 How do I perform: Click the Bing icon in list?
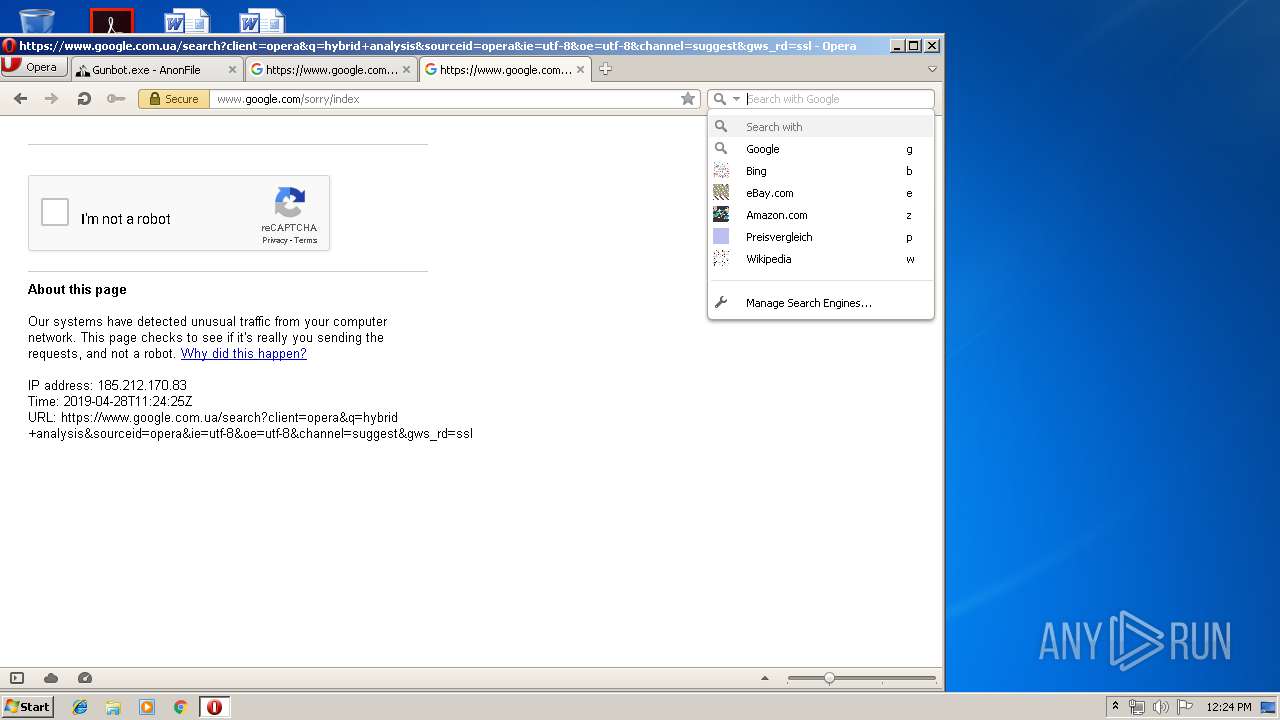click(x=721, y=171)
